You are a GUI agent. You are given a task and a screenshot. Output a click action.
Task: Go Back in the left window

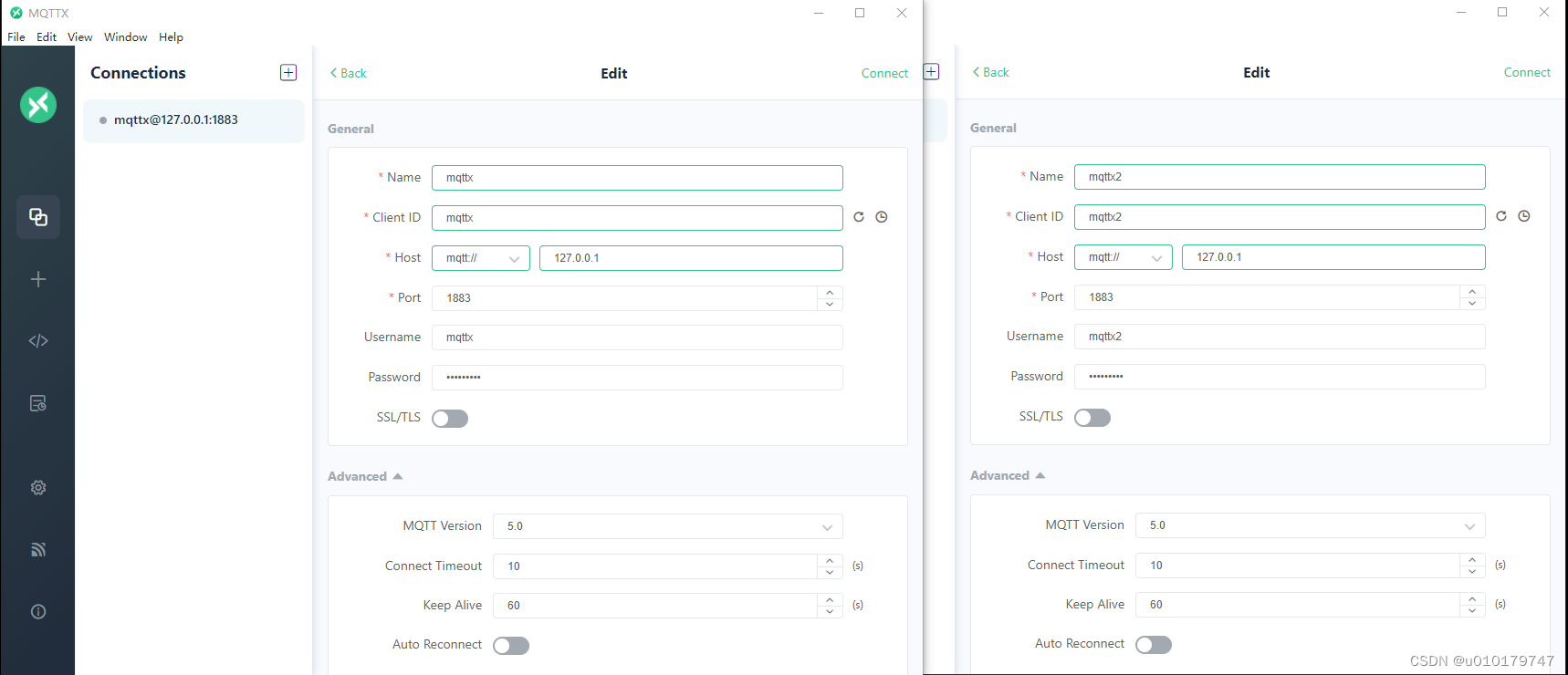[349, 73]
